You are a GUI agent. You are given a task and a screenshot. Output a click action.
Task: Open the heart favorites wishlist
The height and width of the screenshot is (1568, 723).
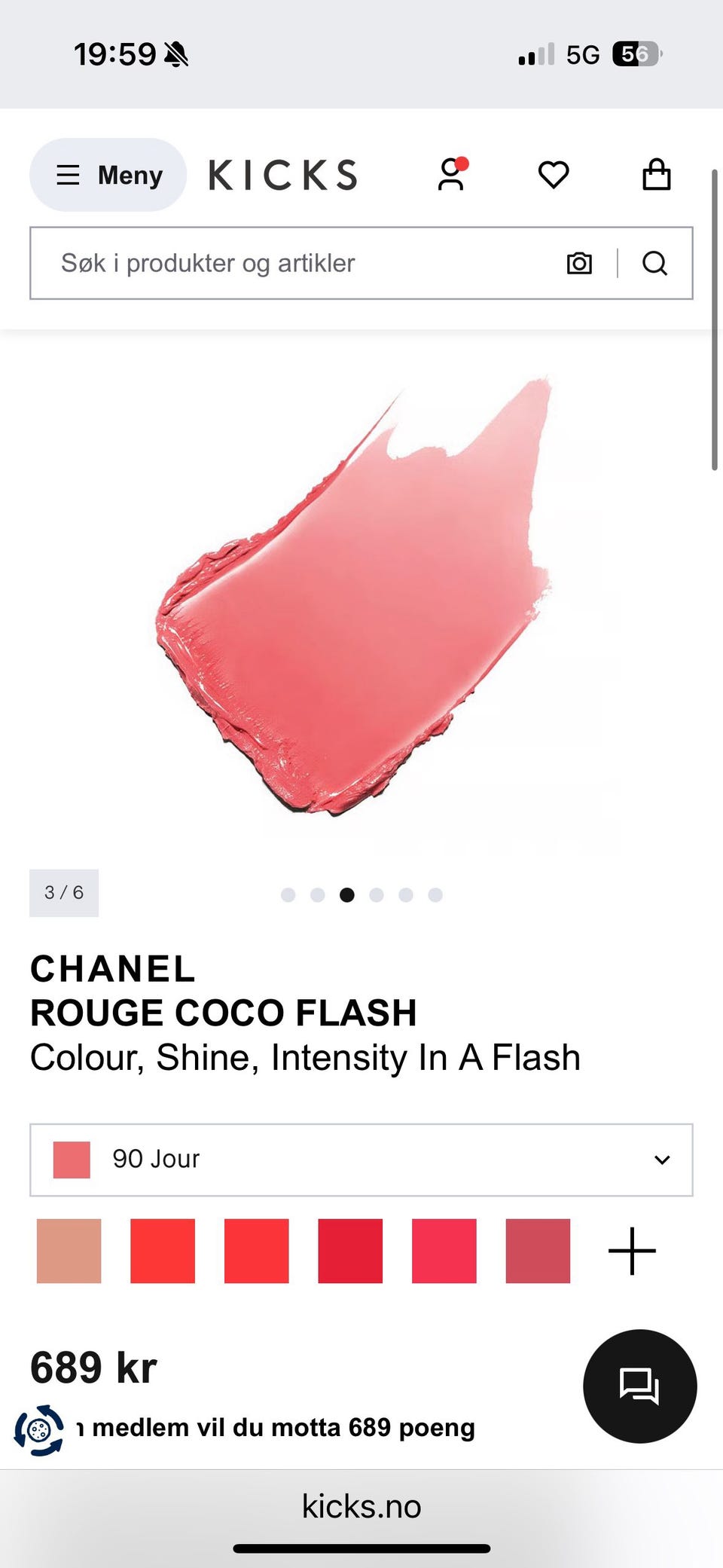point(554,175)
